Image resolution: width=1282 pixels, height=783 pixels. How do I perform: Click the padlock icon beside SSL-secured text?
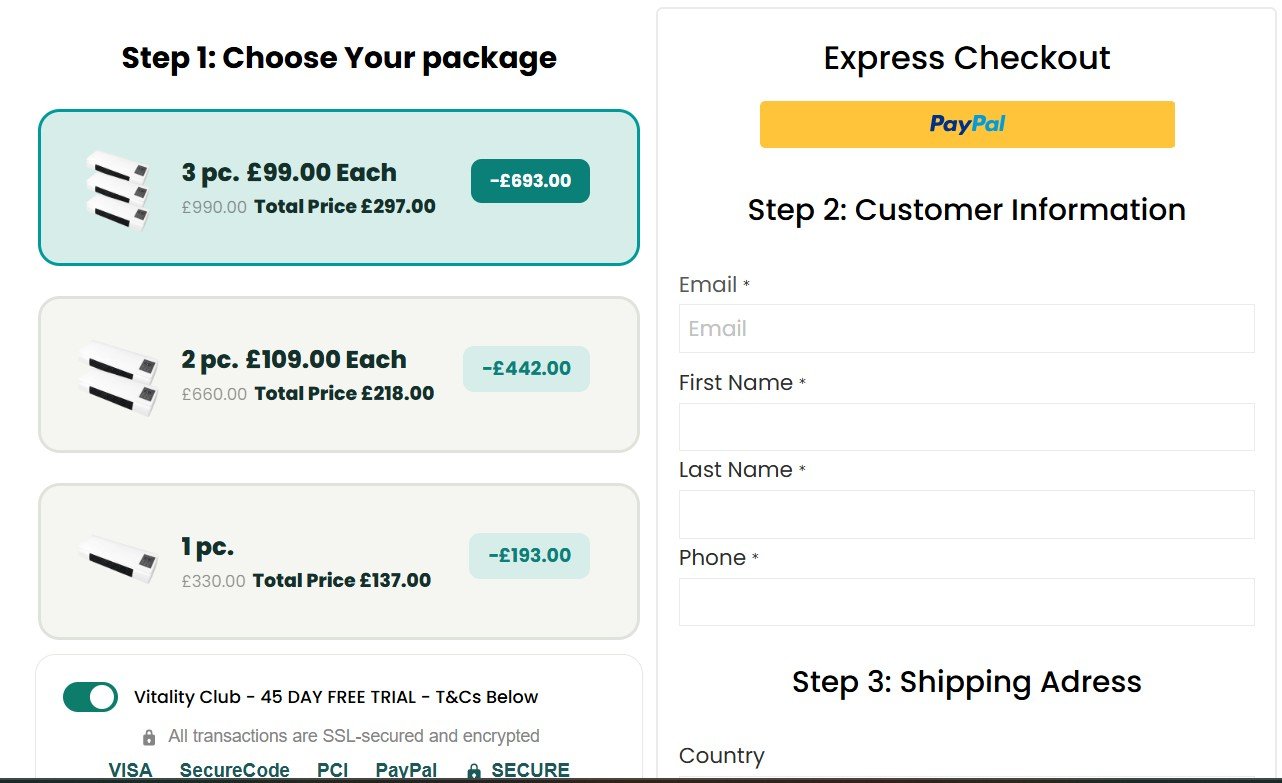click(x=149, y=737)
